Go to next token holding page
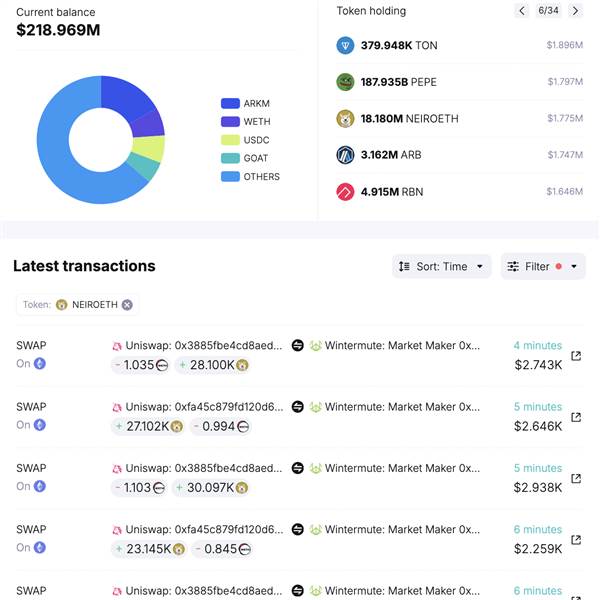The image size is (600, 600). 575,11
